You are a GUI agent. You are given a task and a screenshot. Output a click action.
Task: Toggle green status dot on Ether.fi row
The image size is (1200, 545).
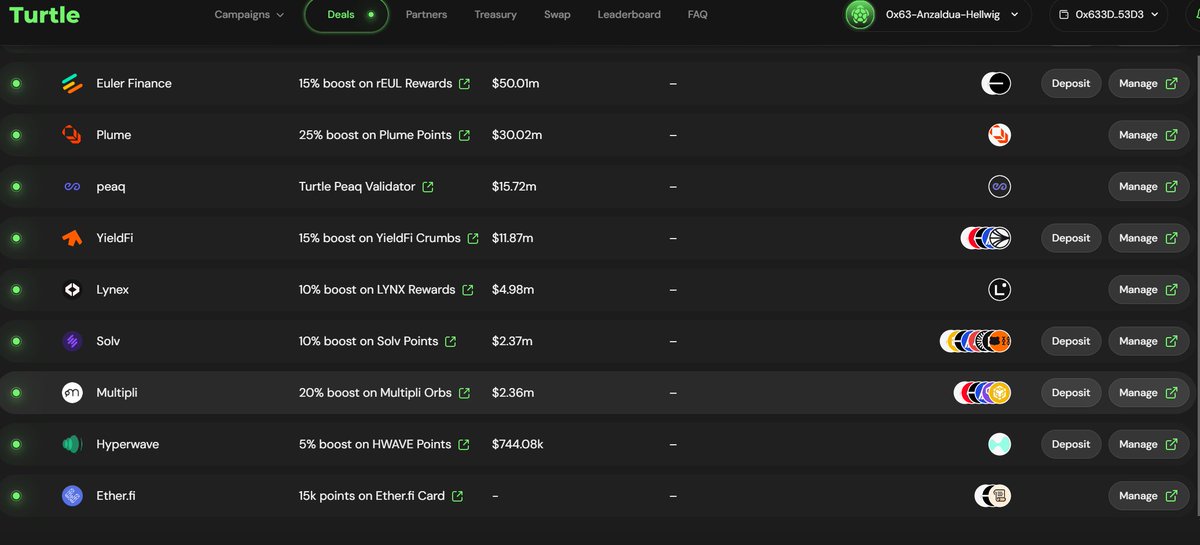coord(16,496)
